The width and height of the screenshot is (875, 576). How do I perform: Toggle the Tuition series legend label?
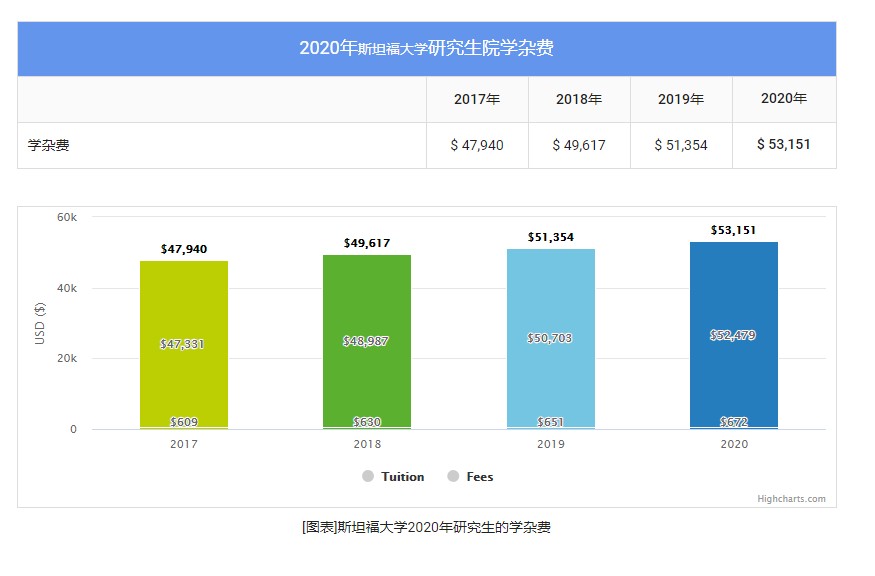[x=402, y=477]
